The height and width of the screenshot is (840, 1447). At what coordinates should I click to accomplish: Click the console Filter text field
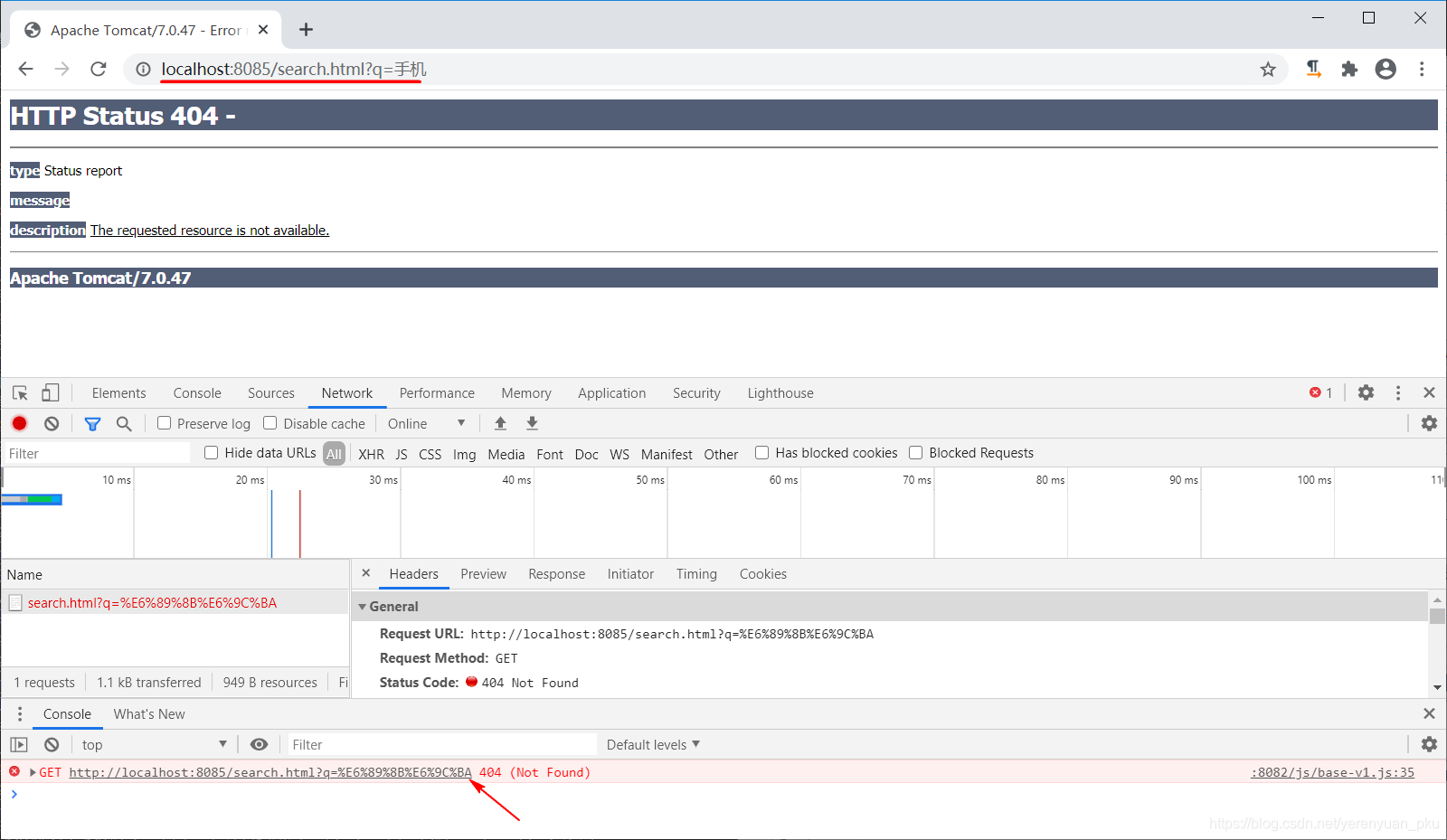coord(441,744)
